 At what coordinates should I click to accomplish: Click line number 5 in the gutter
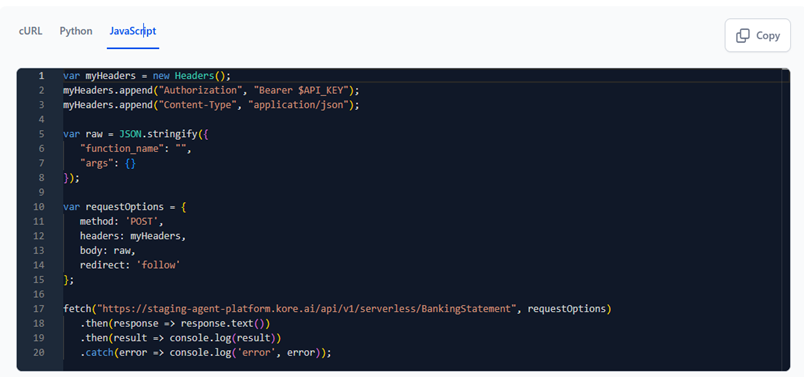click(x=42, y=134)
